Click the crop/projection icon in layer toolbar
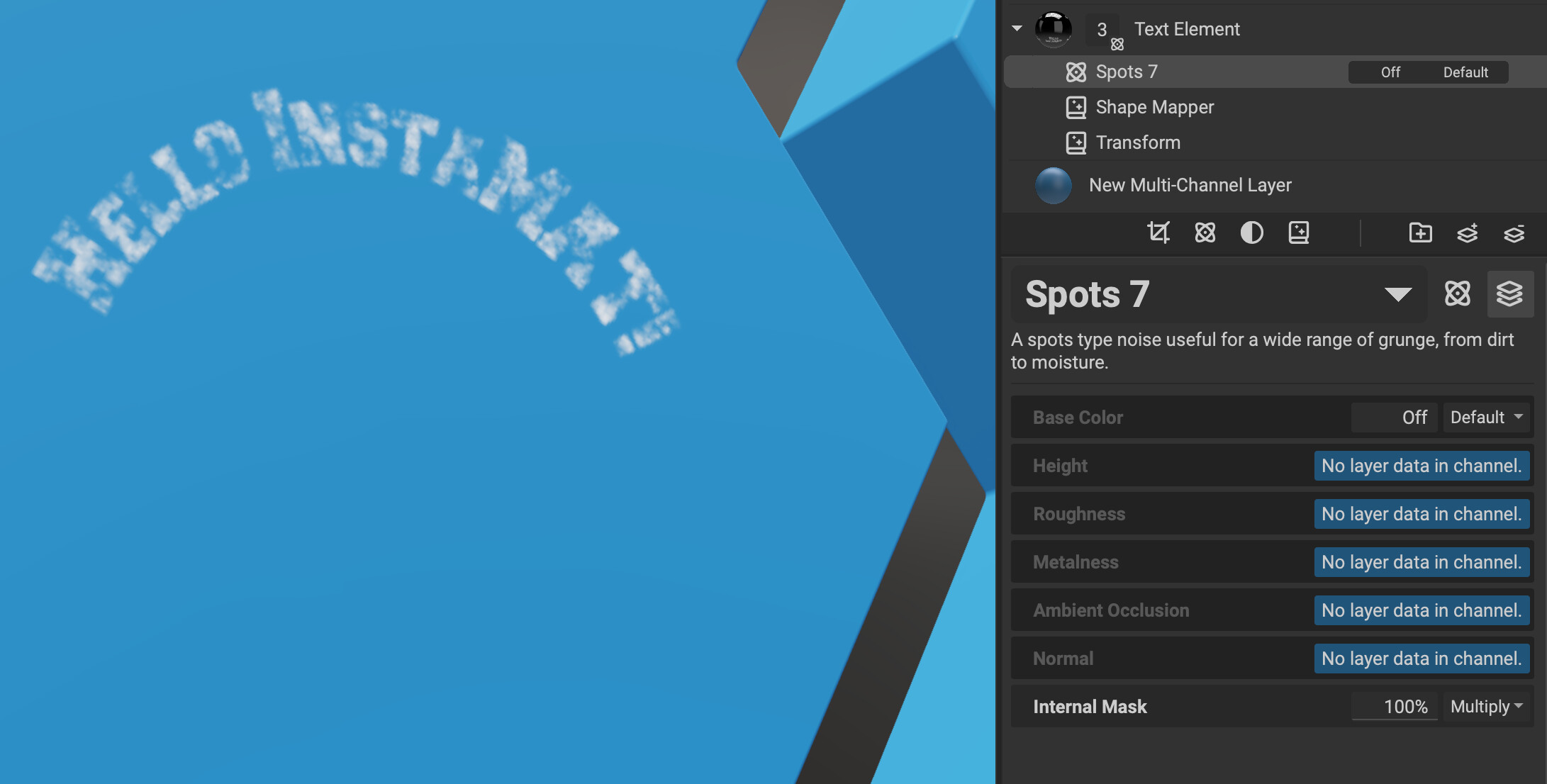 1158,233
